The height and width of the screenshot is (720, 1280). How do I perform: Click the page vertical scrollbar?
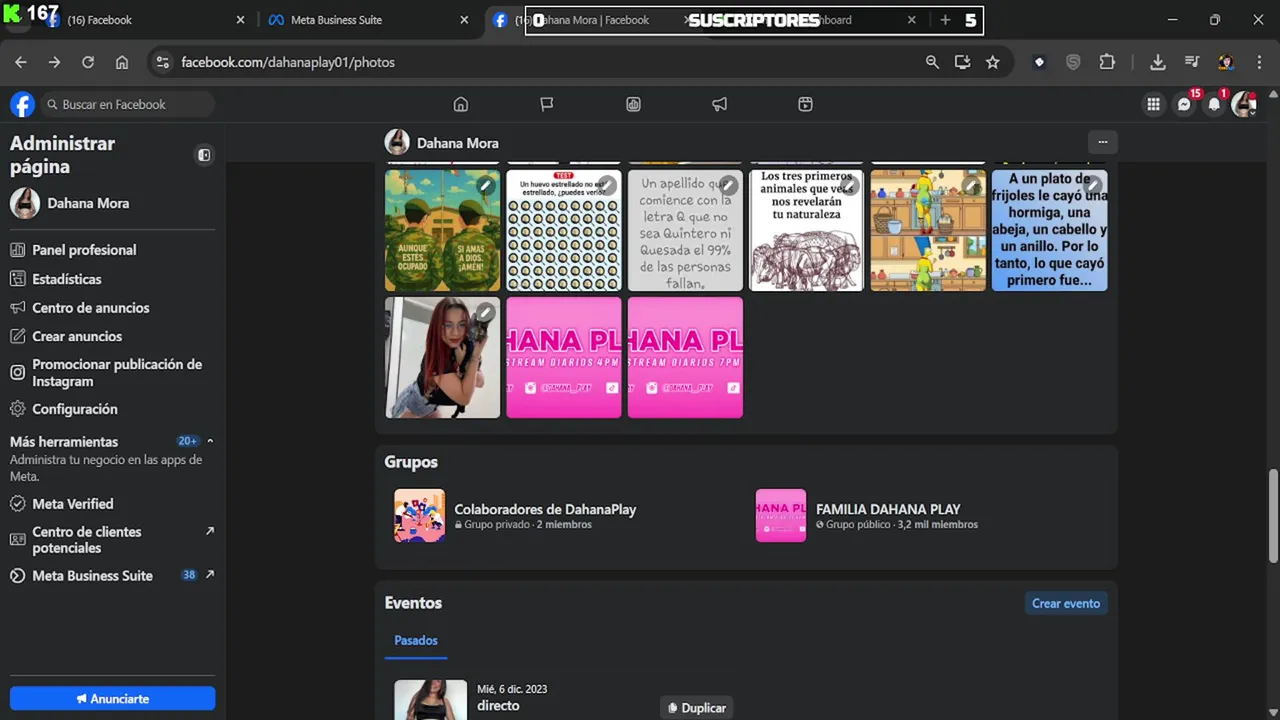point(1273,515)
